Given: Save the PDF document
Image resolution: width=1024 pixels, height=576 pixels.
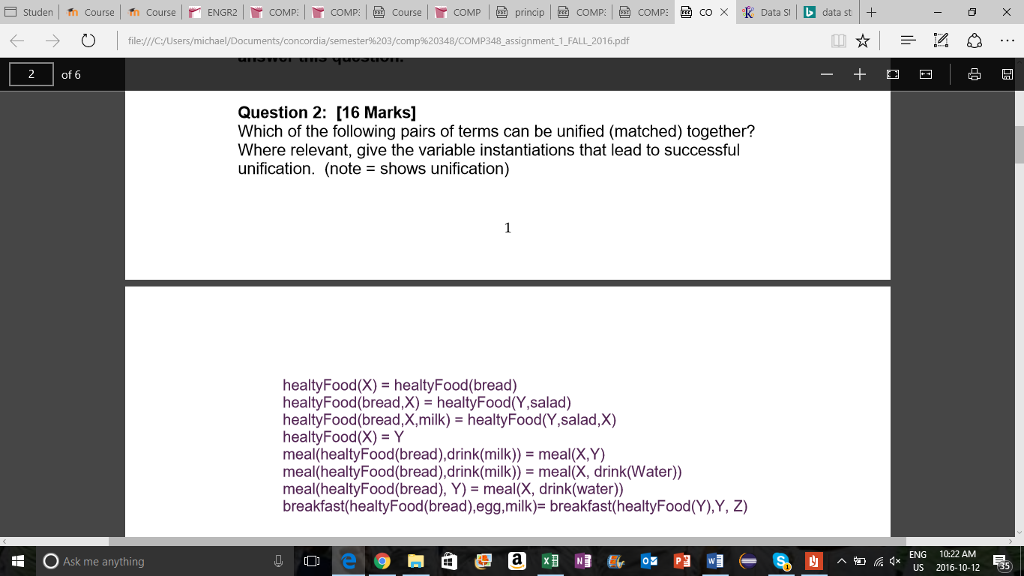Looking at the screenshot, I should [x=1007, y=74].
